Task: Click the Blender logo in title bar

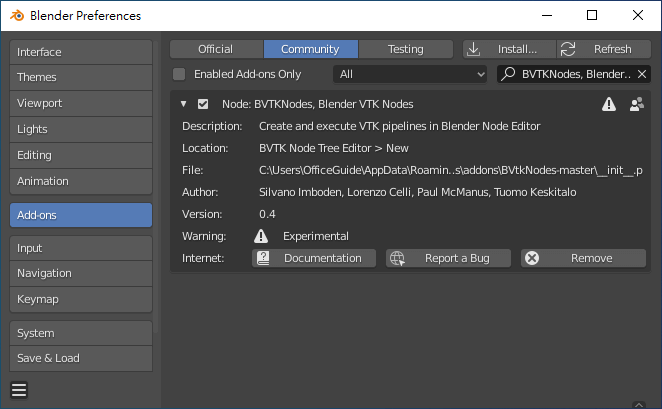Action: [17, 16]
